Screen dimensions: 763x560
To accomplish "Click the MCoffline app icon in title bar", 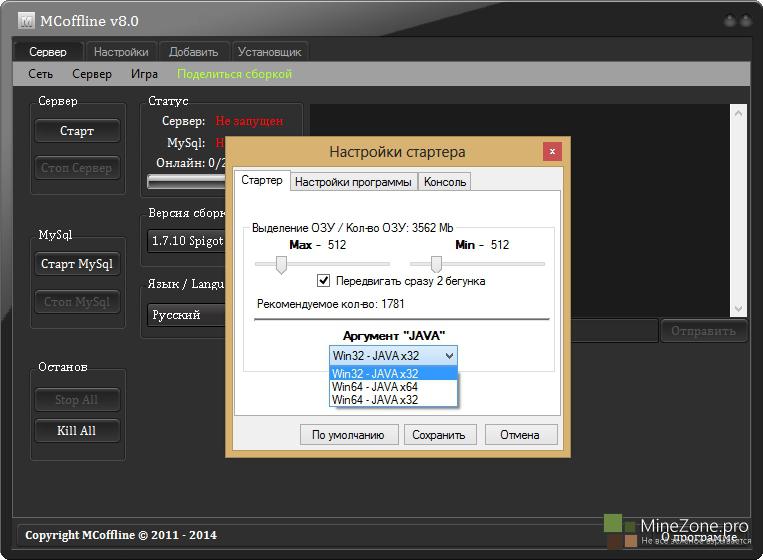I will 26,20.
